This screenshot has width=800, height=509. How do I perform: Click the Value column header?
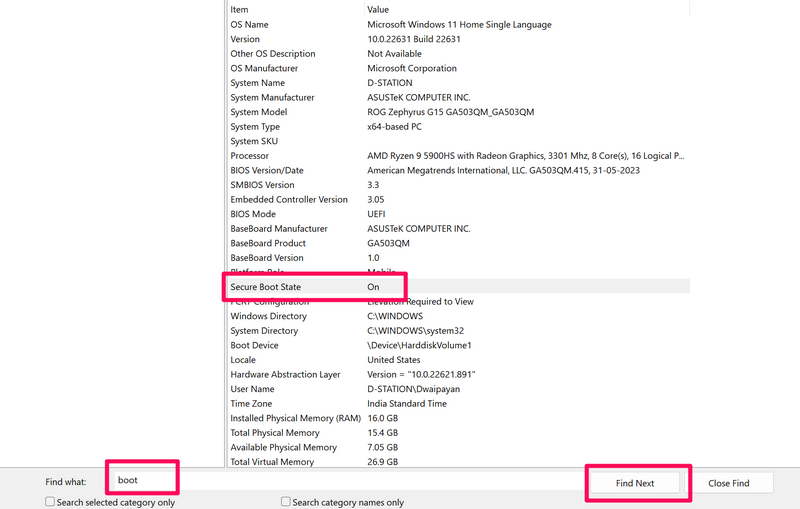tap(379, 9)
